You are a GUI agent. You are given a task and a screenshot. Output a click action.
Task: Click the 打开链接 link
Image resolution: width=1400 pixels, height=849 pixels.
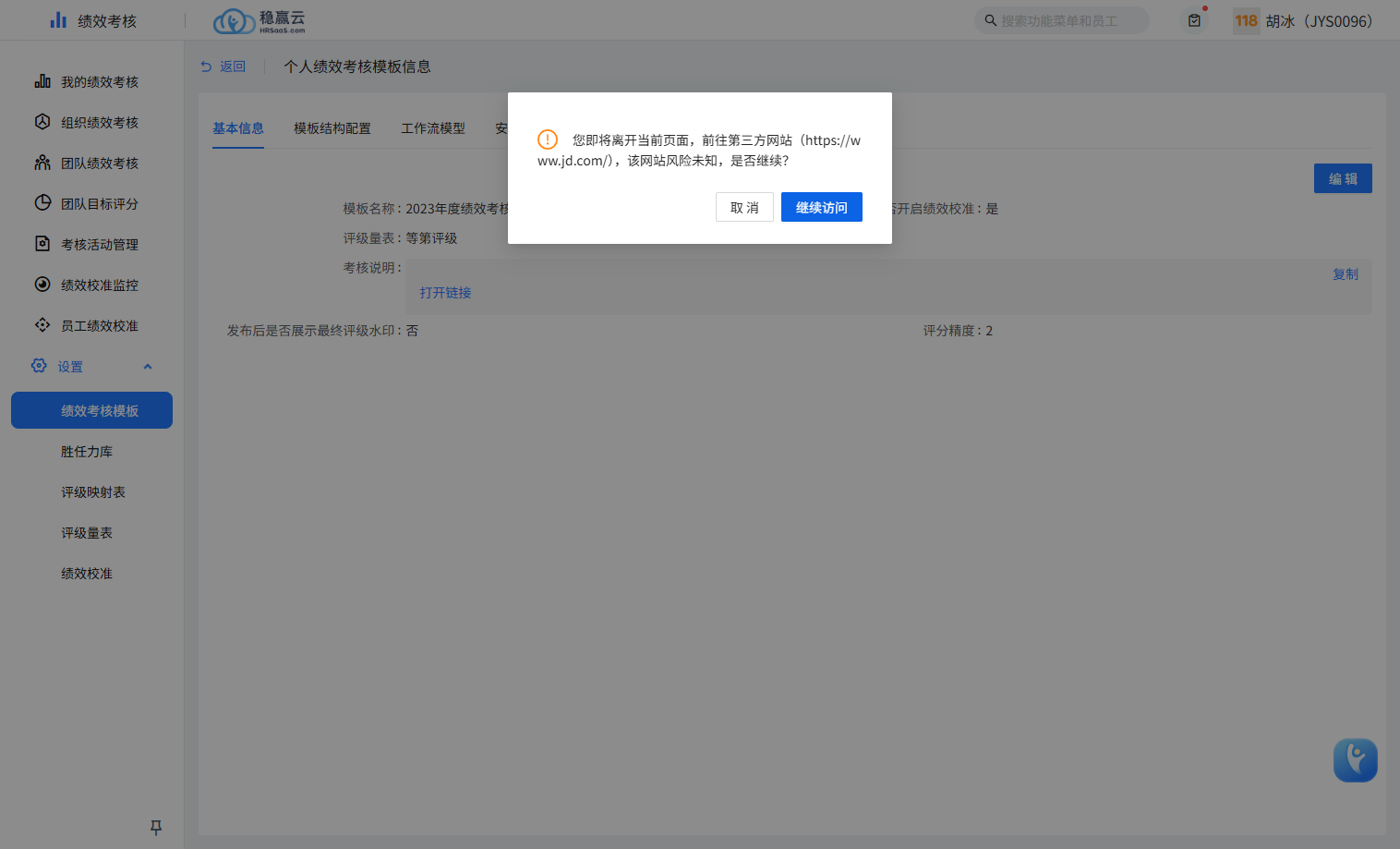click(x=445, y=293)
